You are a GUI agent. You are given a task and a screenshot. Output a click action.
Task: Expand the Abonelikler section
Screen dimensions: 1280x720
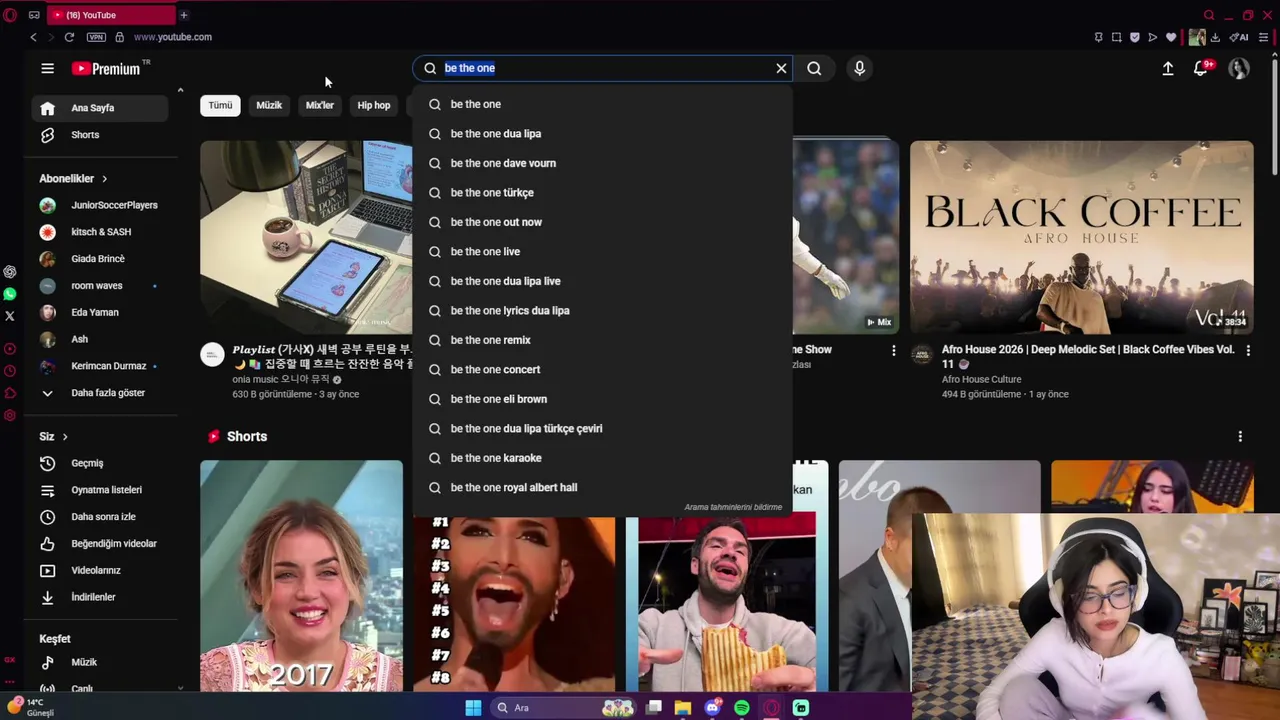click(73, 178)
